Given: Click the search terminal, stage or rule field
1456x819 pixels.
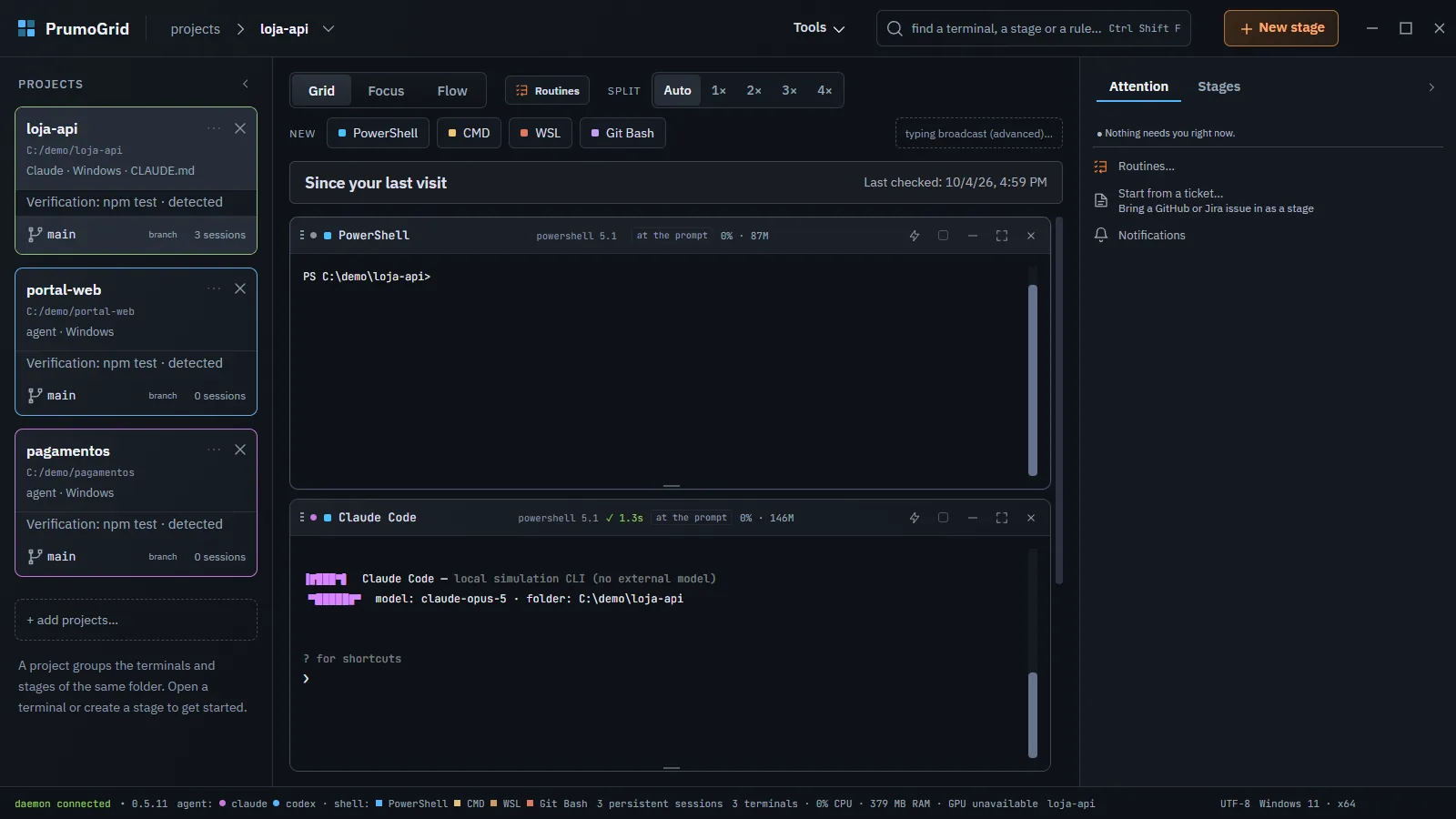Looking at the screenshot, I should pyautogui.click(x=1034, y=28).
